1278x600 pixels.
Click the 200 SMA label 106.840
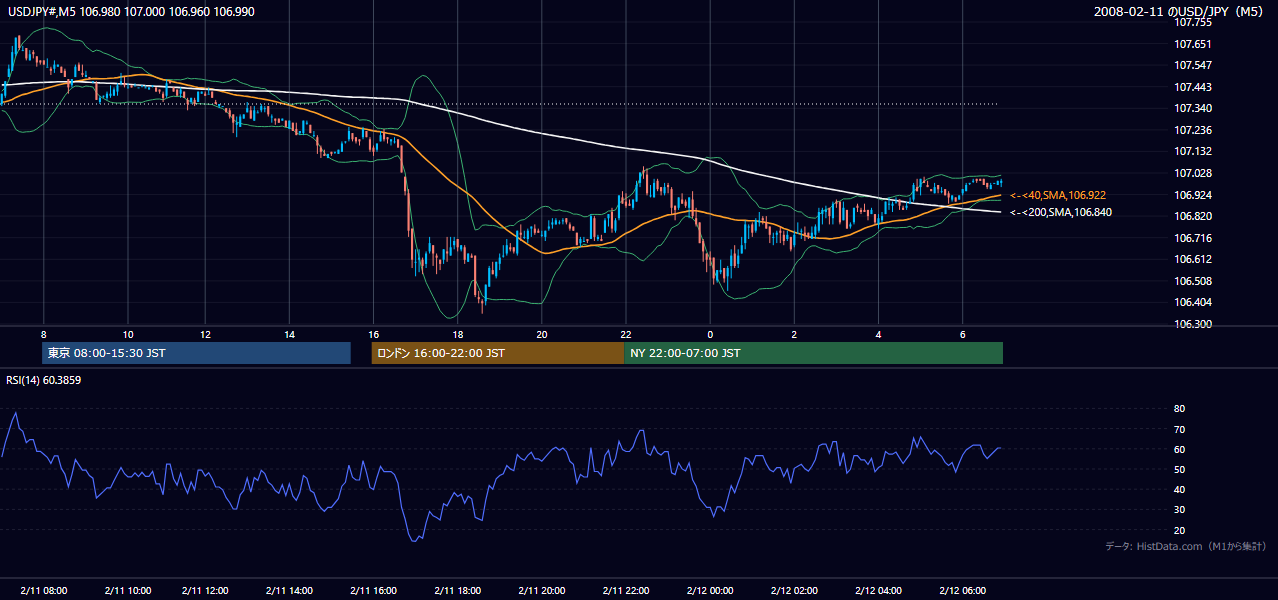pos(1061,212)
